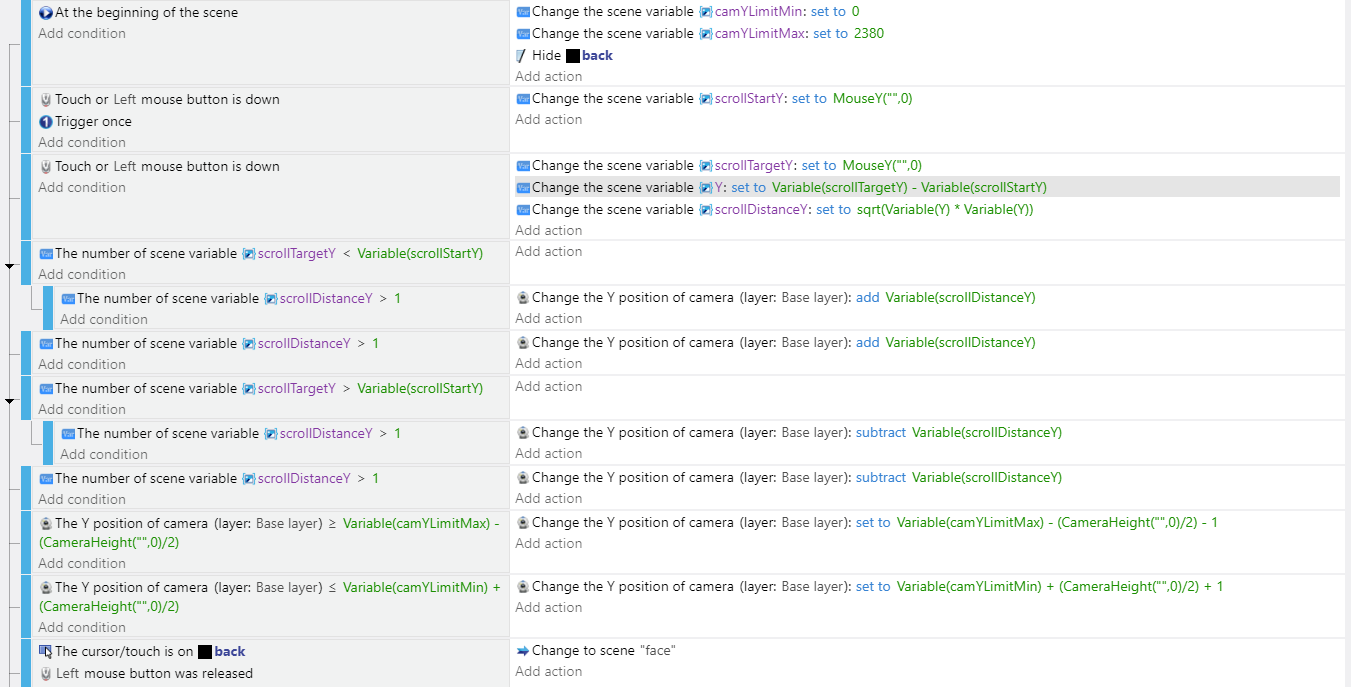Click cursor icon of "cursor/touch is on back" condition
1351x687 pixels.
coord(45,652)
